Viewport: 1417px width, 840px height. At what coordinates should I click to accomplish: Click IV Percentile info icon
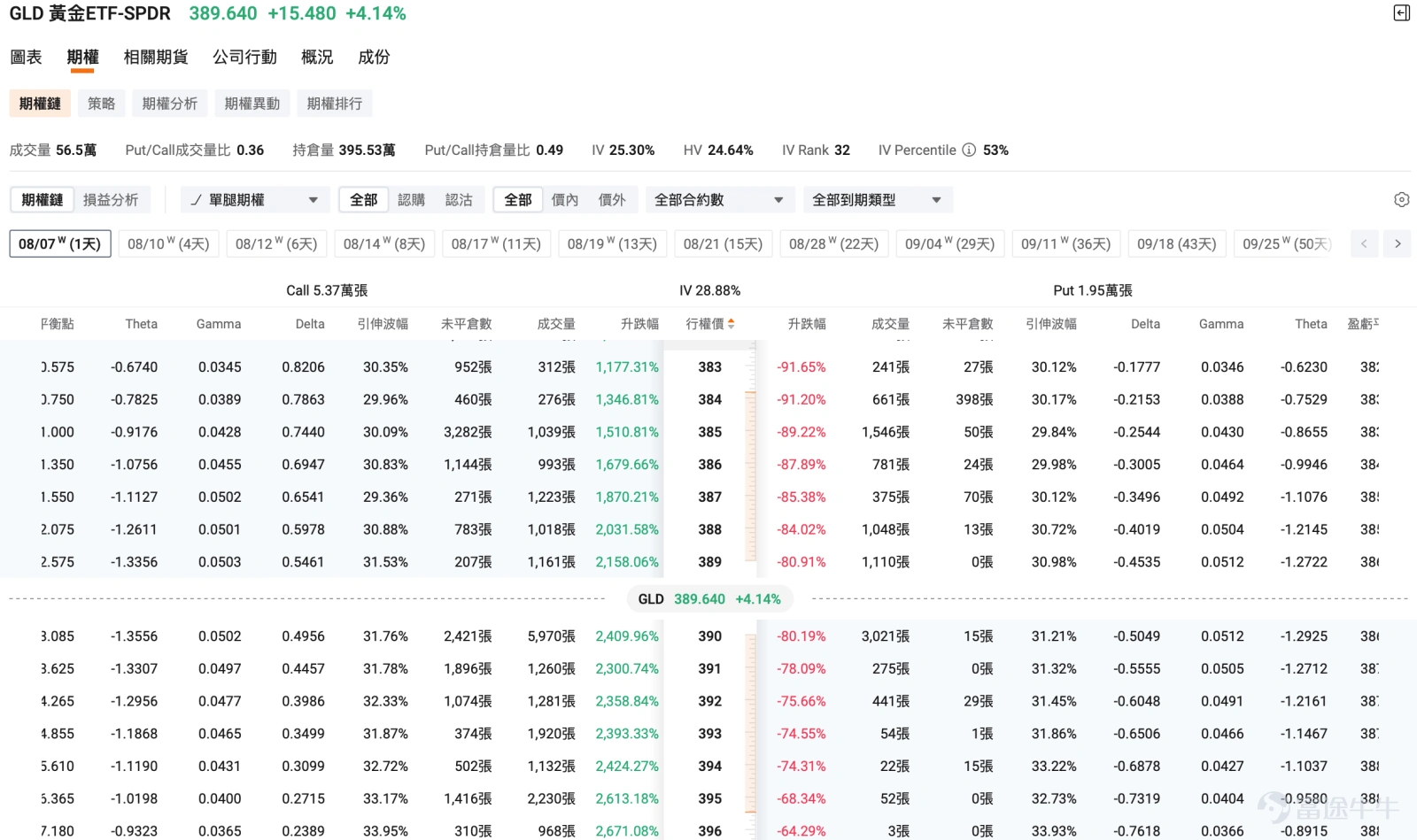coord(969,150)
